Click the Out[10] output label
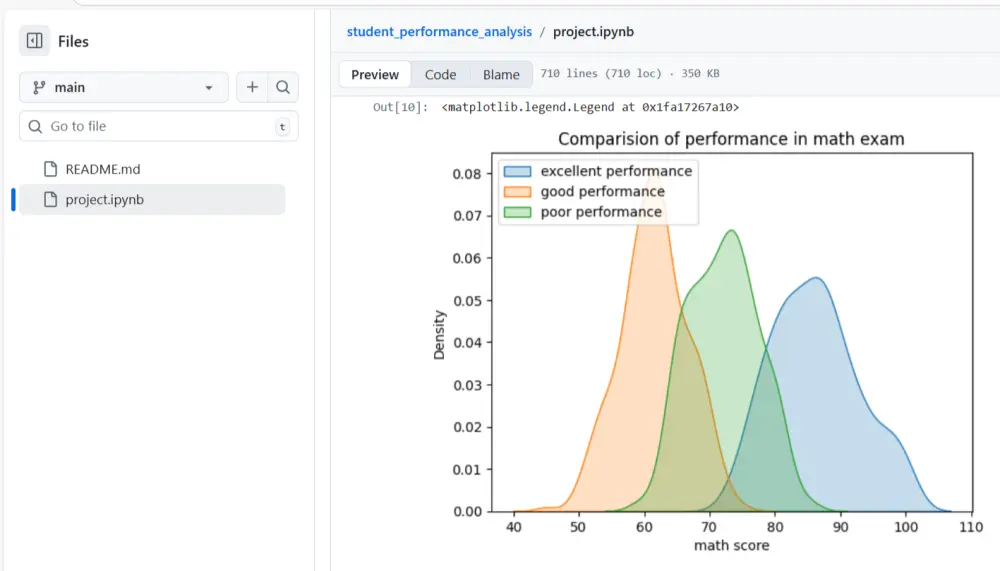Image resolution: width=1000 pixels, height=571 pixels. (x=401, y=107)
